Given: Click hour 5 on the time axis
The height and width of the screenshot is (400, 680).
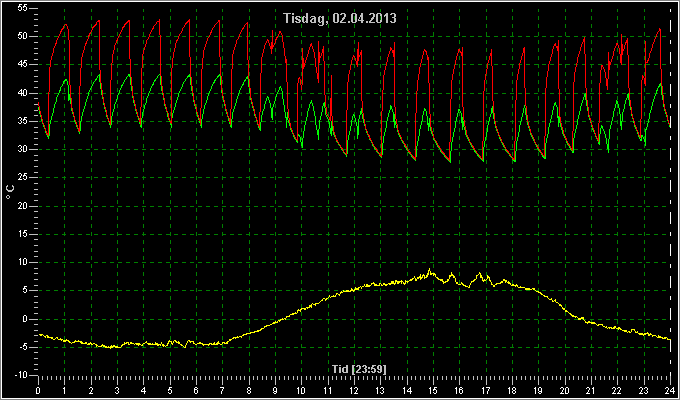Looking at the screenshot, I should tap(170, 390).
